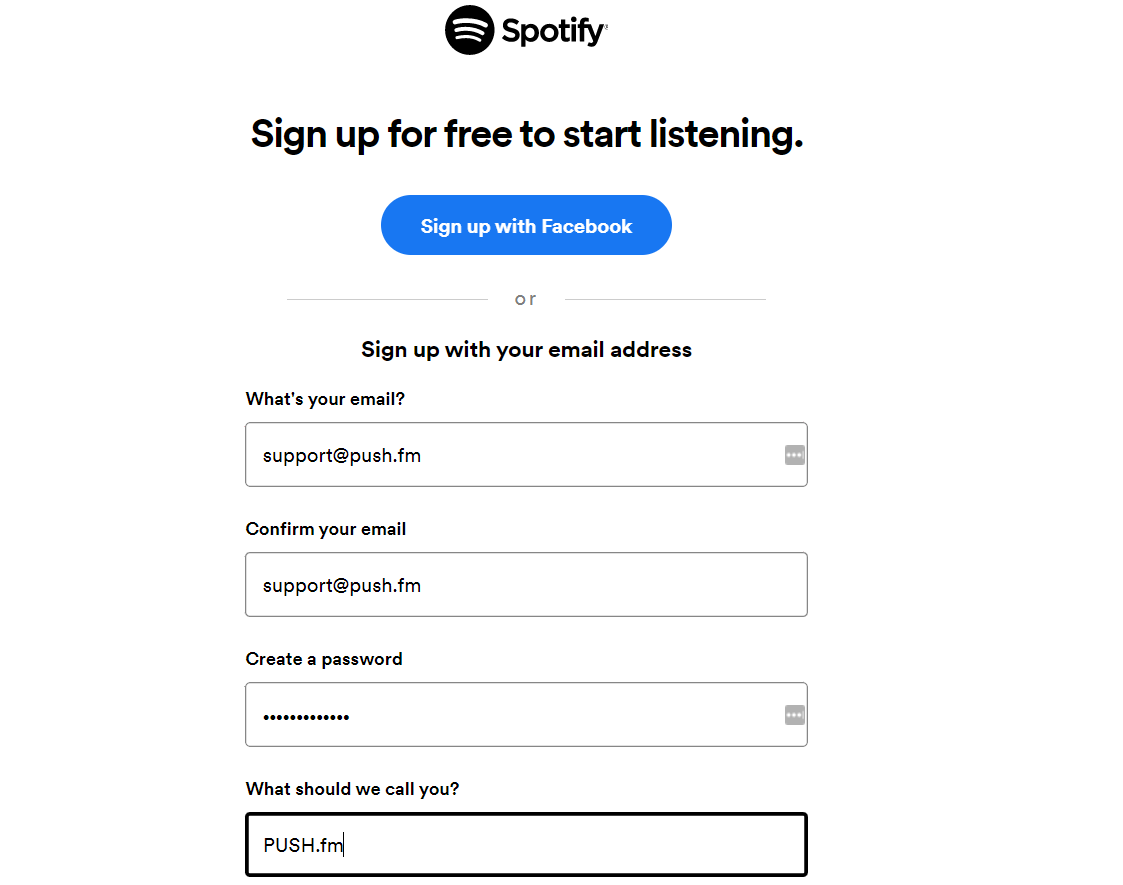Click "Sign up with your email address" text
Image resolution: width=1123 pixels, height=885 pixels.
point(526,350)
